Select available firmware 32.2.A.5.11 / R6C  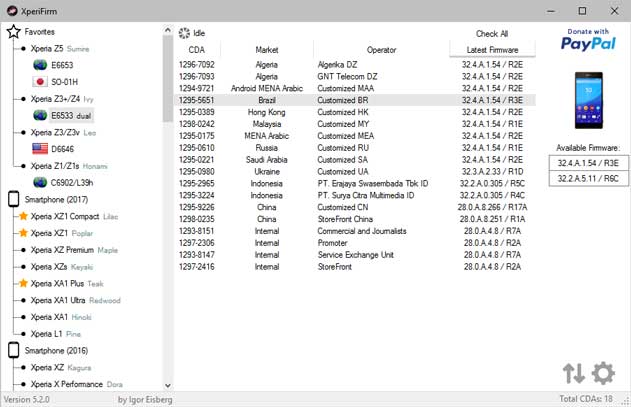[x=588, y=178]
